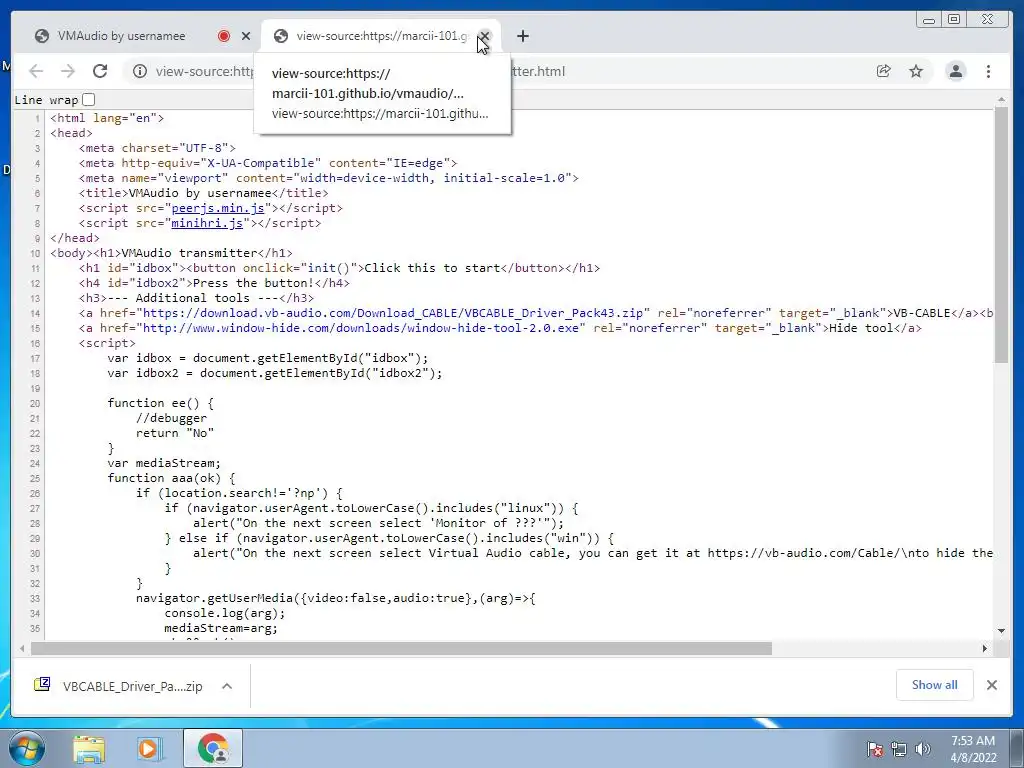Click the red recording indicator on VMAudio tab
1024x768 pixels.
[224, 36]
